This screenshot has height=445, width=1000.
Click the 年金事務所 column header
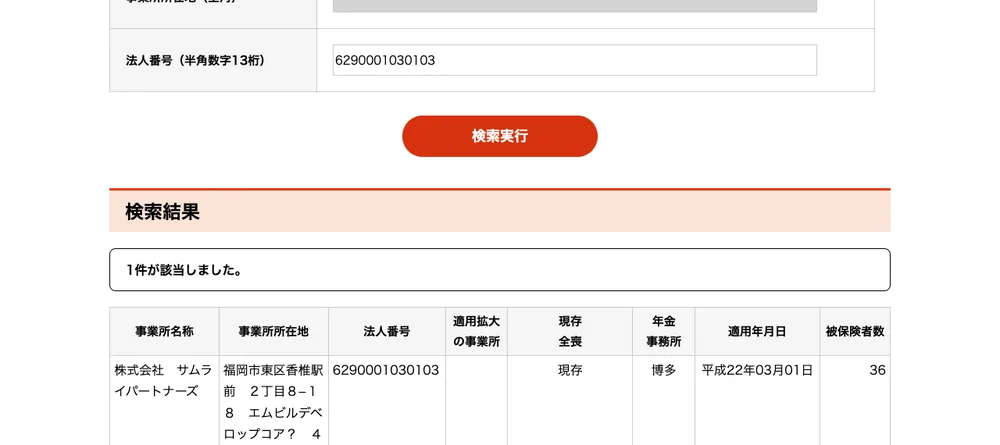664,332
